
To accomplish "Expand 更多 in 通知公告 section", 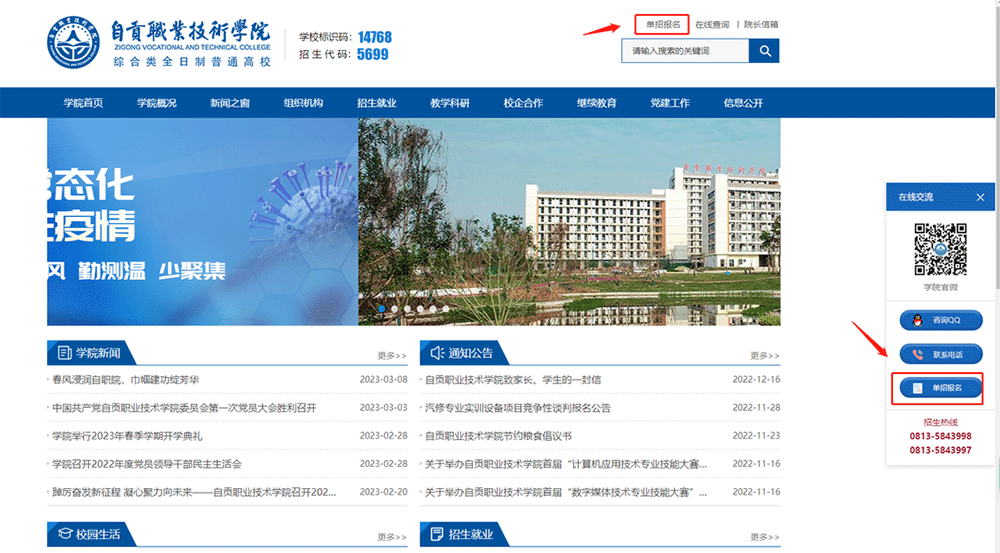I will click(765, 356).
